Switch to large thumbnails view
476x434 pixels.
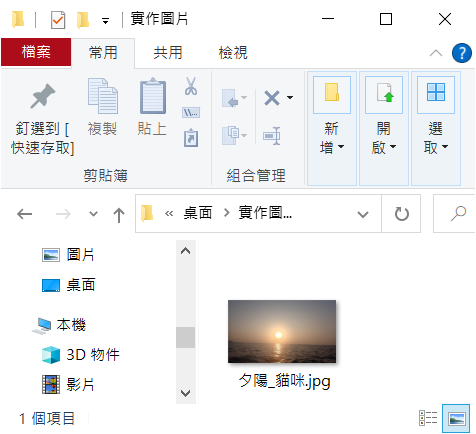point(456,418)
